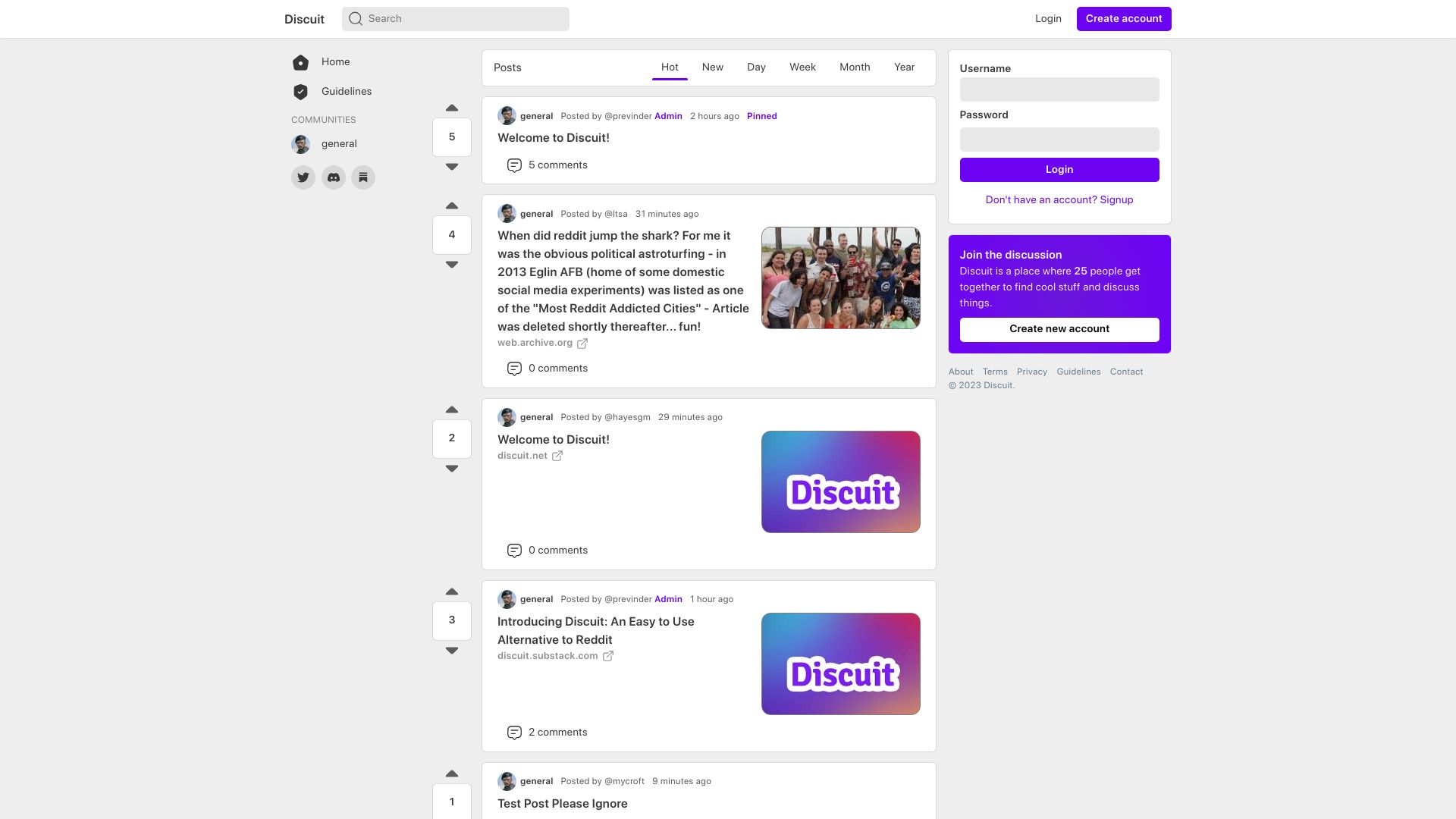1456x819 pixels.
Task: Click Create account in the top bar
Action: click(x=1124, y=19)
